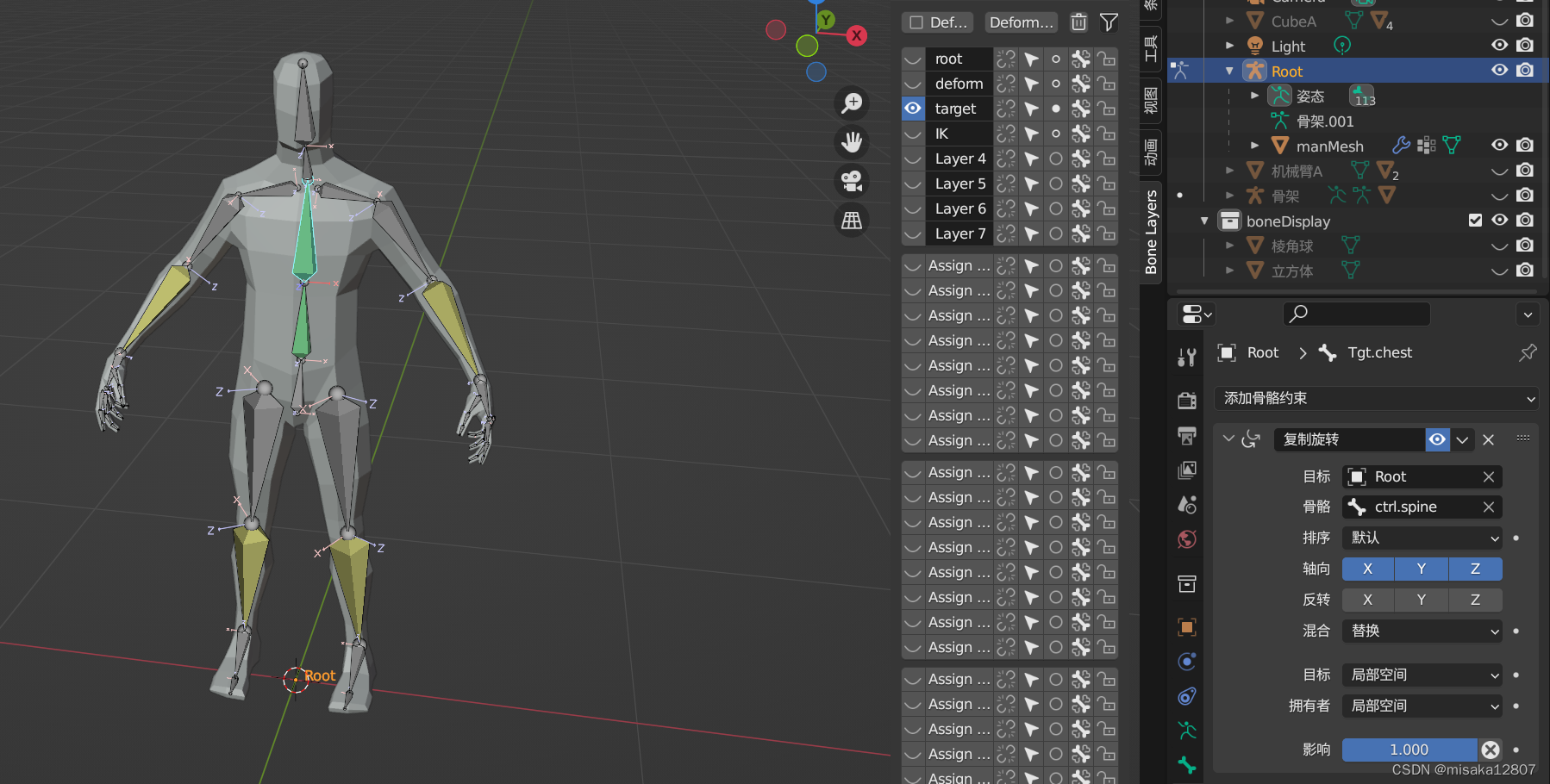Show the root bone layer via its eye
This screenshot has width=1550, height=784.
913,59
